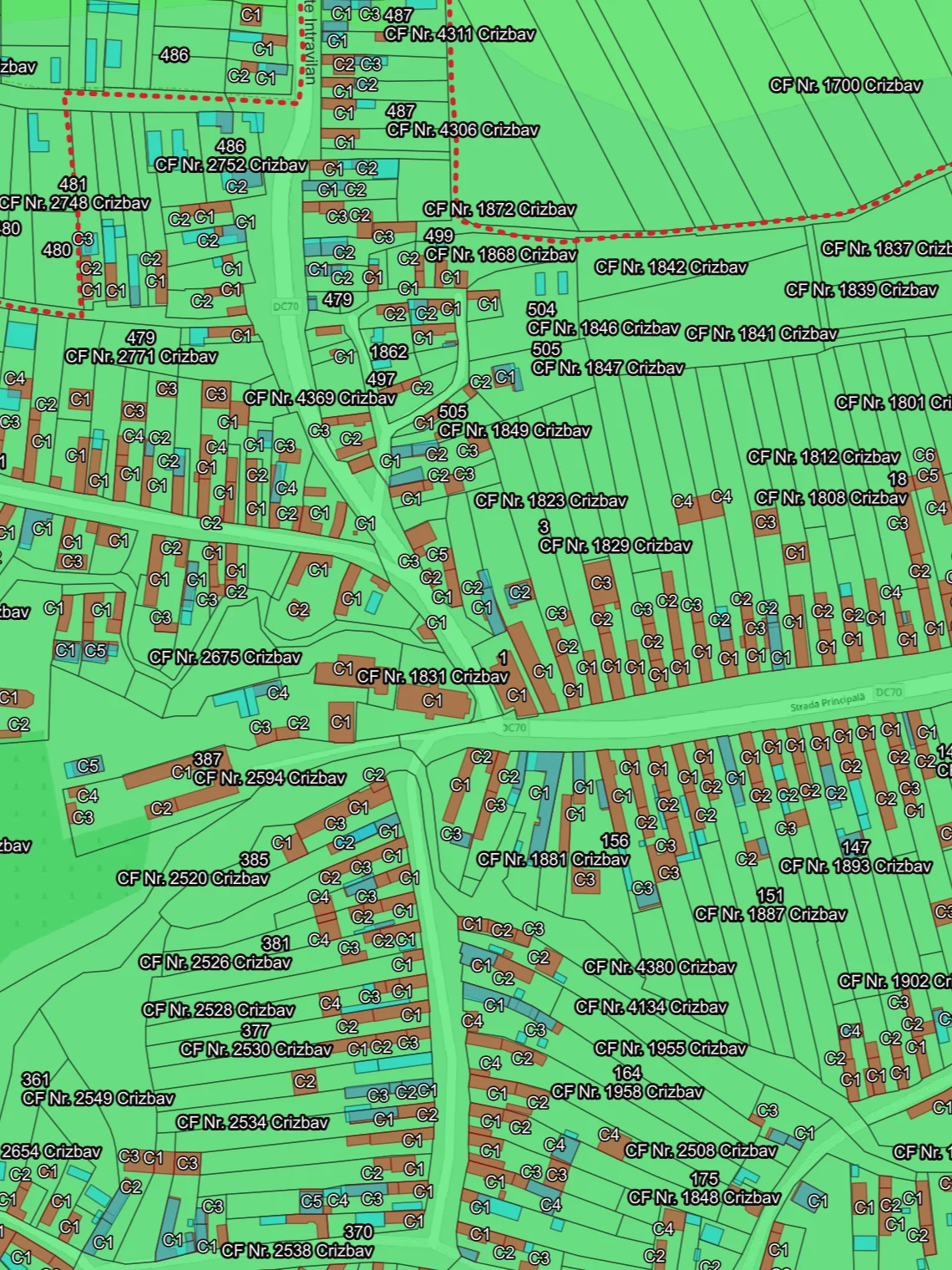Image resolution: width=952 pixels, height=1270 pixels.
Task: Click the C6 building label
Action: pyautogui.click(x=924, y=455)
